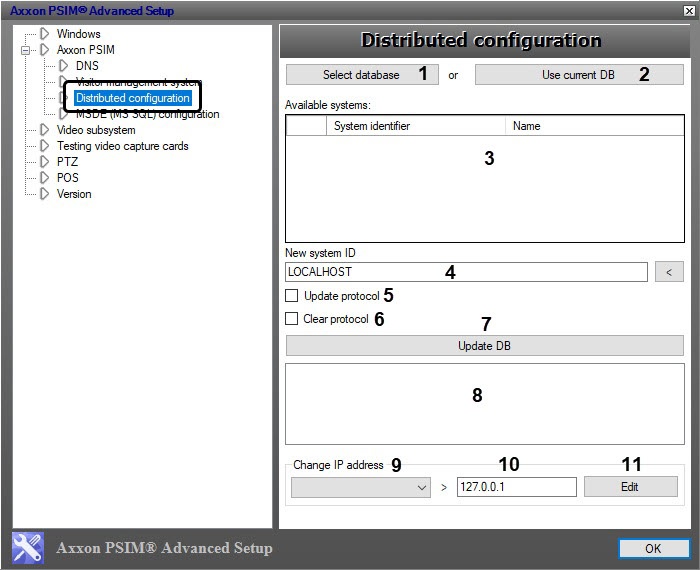Click the Edit IP address button

pyautogui.click(x=630, y=487)
